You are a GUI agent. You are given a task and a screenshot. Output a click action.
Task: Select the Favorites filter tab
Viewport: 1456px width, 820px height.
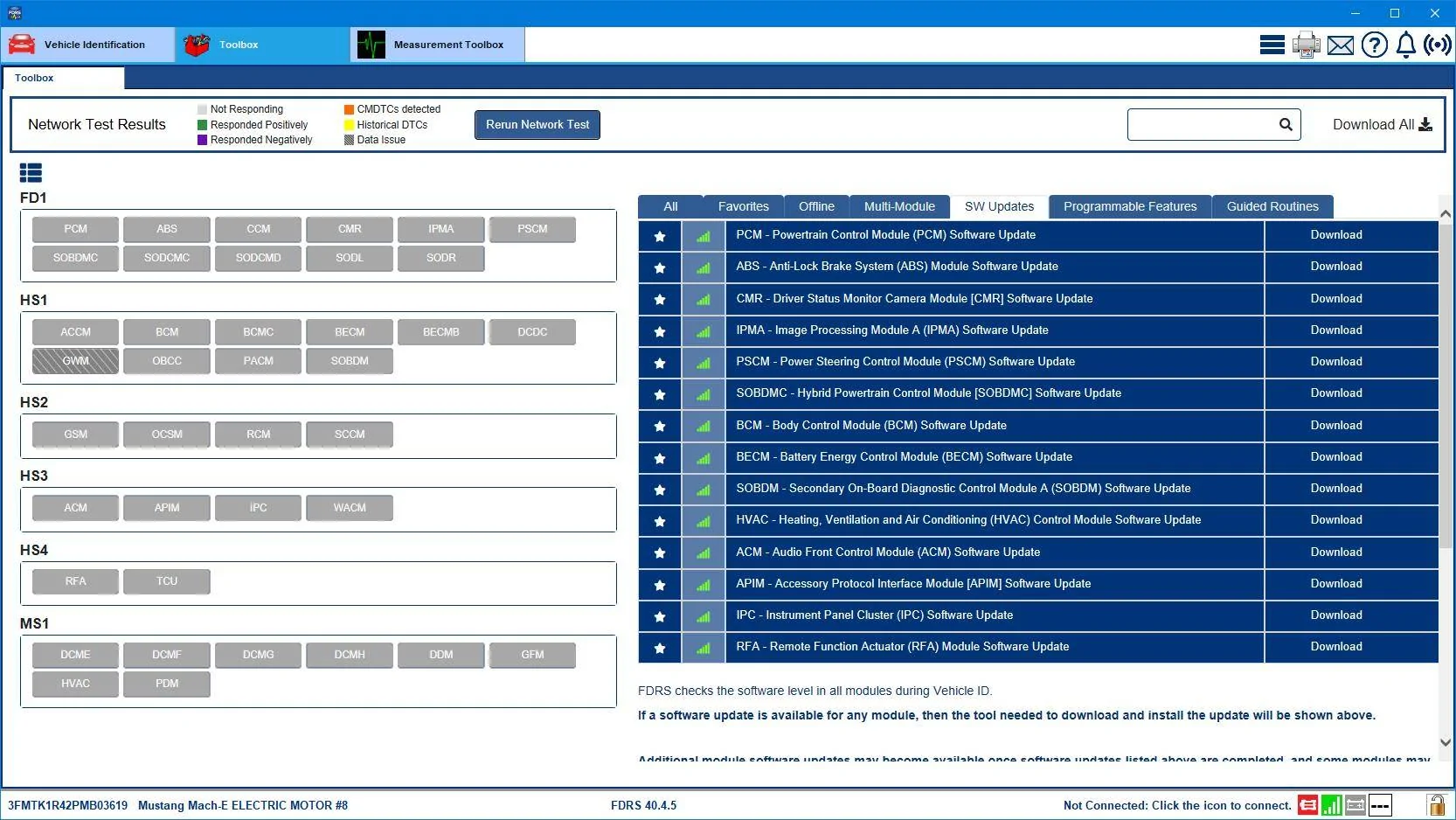click(x=744, y=206)
